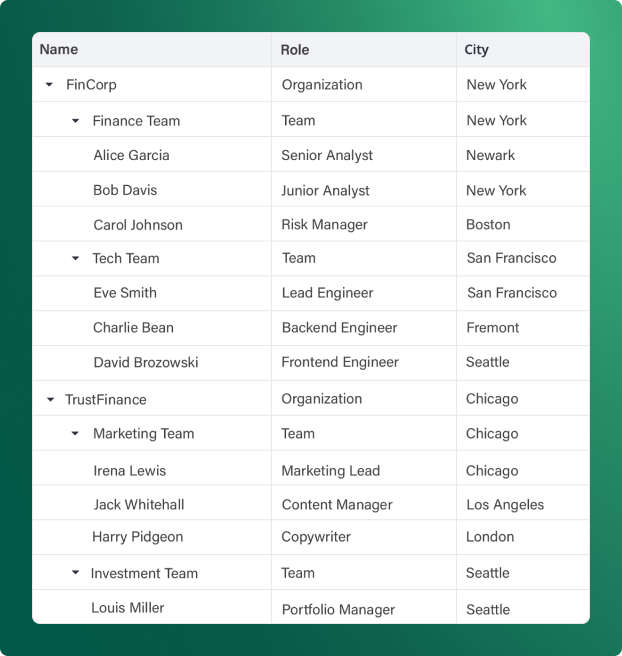Screen dimensions: 622x656
Task: Select the Eve Smith row
Action: [311, 293]
